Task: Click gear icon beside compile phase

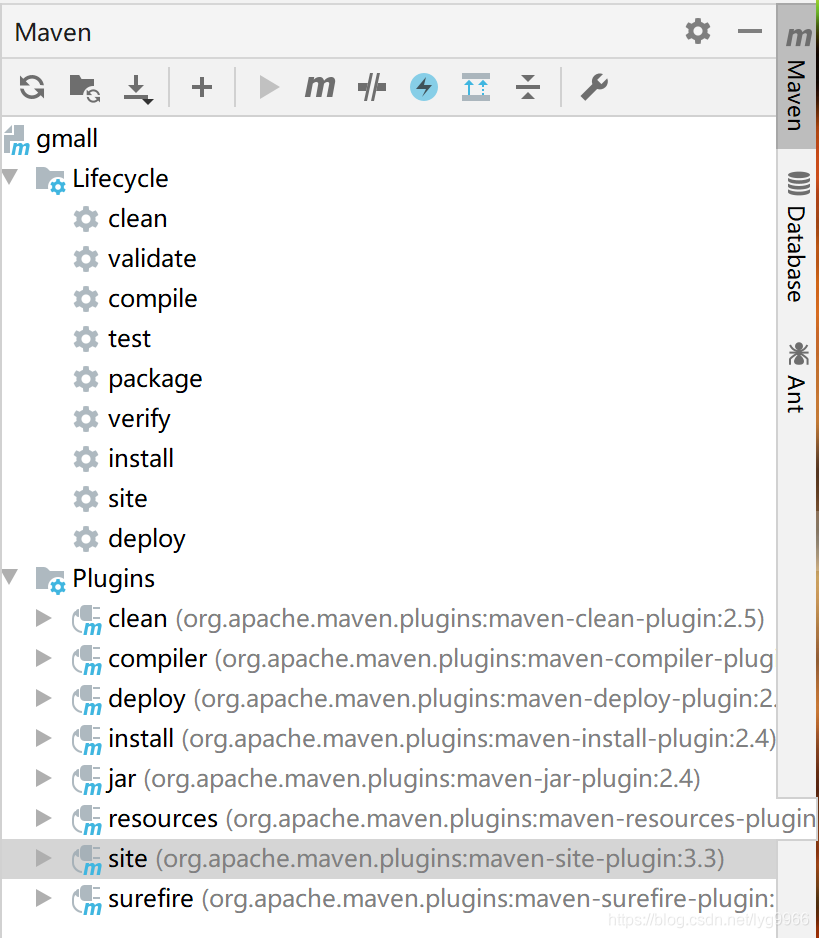Action: 86,299
